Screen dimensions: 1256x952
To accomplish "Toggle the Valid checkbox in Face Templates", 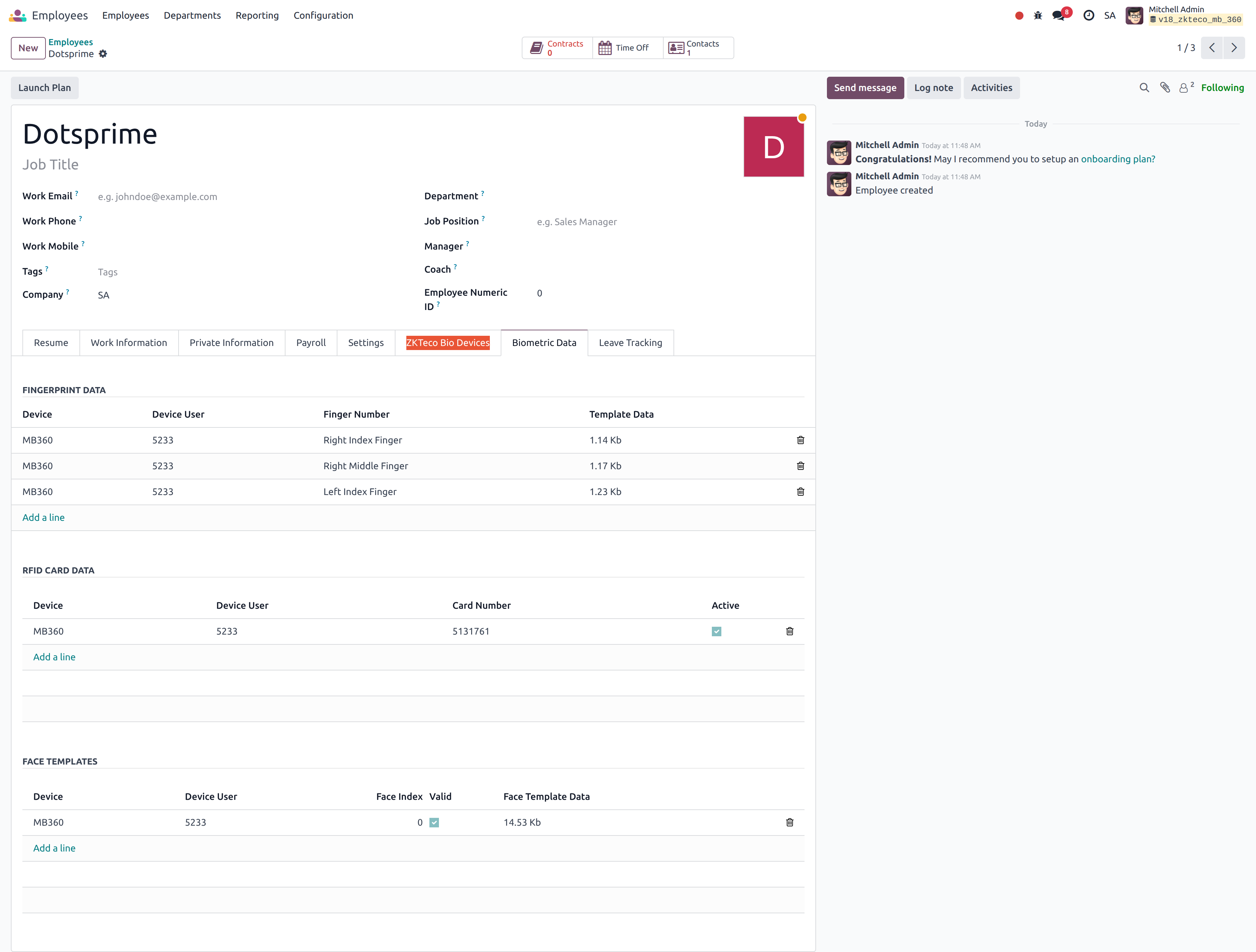I will [435, 822].
